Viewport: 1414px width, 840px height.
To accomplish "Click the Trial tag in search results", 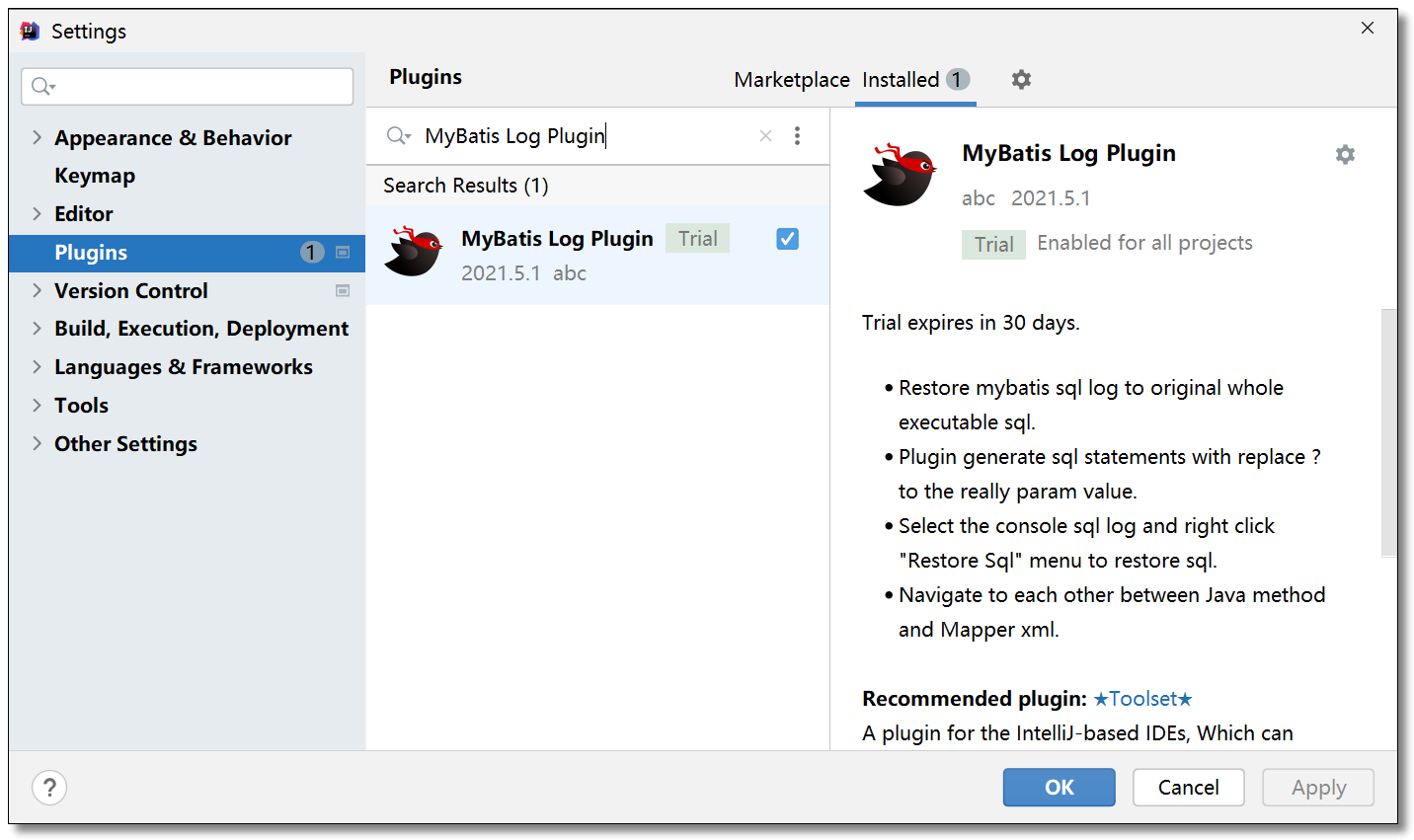I will [x=697, y=238].
